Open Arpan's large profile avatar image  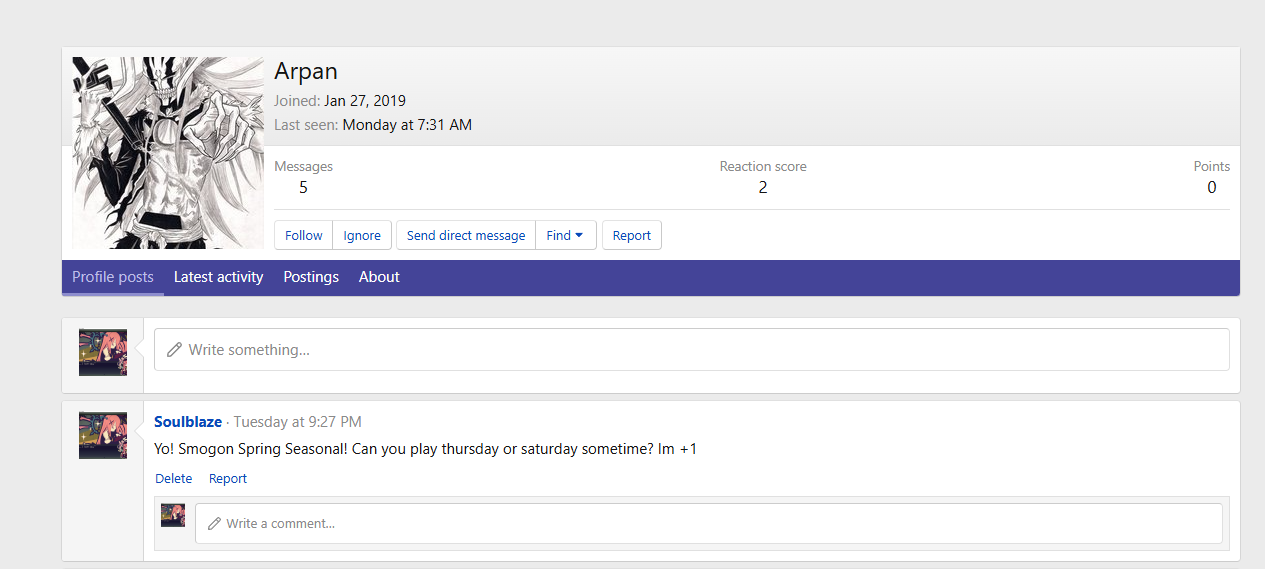pyautogui.click(x=168, y=152)
